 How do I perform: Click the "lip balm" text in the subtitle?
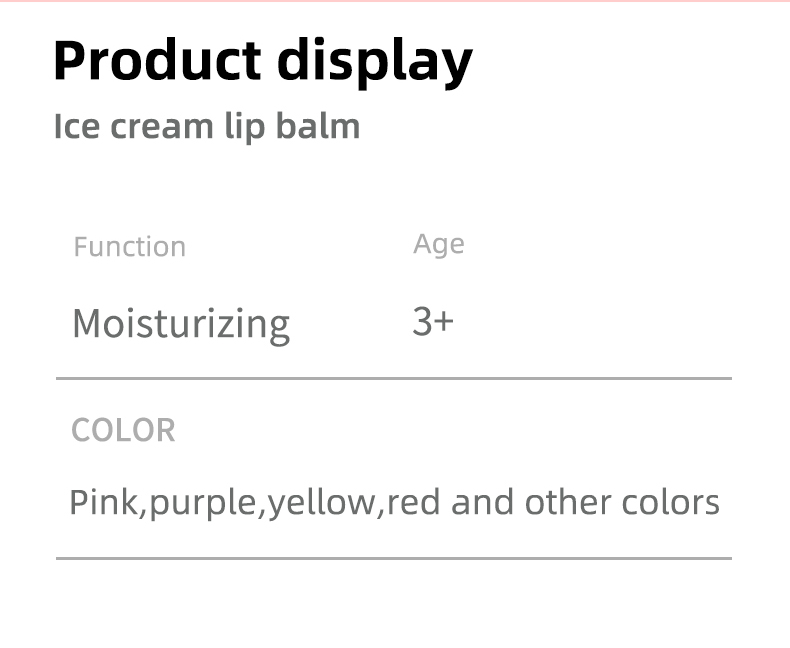tap(292, 127)
